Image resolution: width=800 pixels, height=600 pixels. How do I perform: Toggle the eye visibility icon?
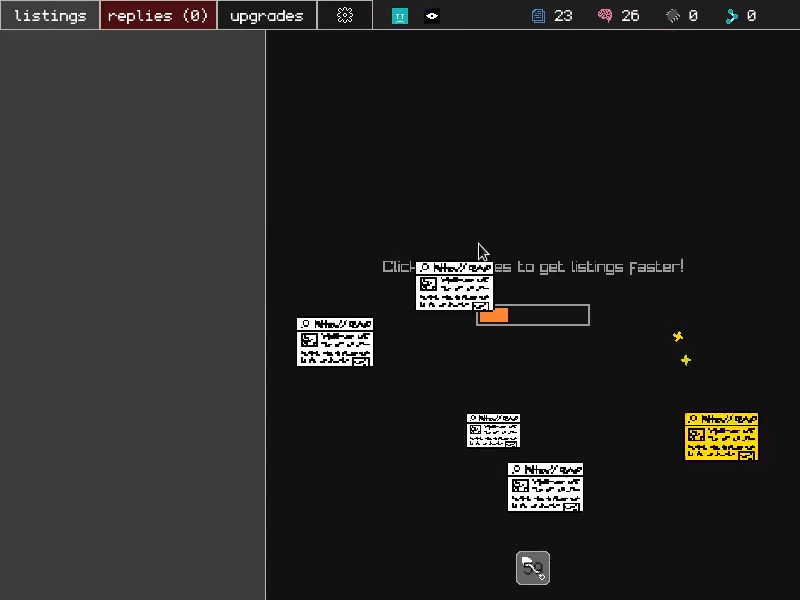[432, 16]
